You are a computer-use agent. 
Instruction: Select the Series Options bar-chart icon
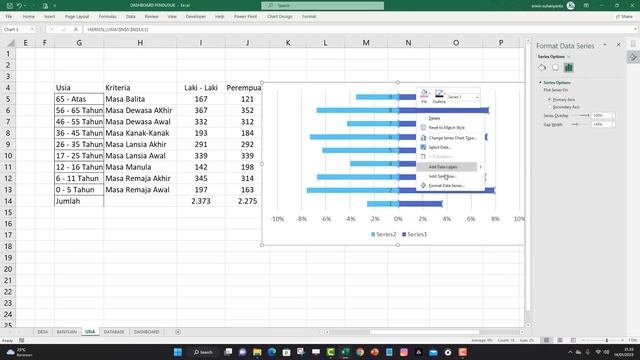click(x=569, y=68)
